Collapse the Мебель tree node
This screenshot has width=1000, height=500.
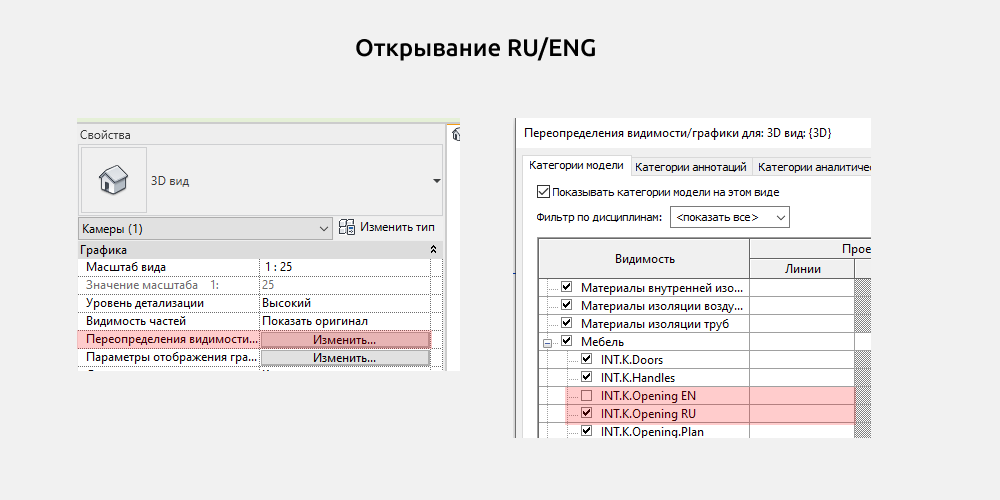pyautogui.click(x=547, y=342)
